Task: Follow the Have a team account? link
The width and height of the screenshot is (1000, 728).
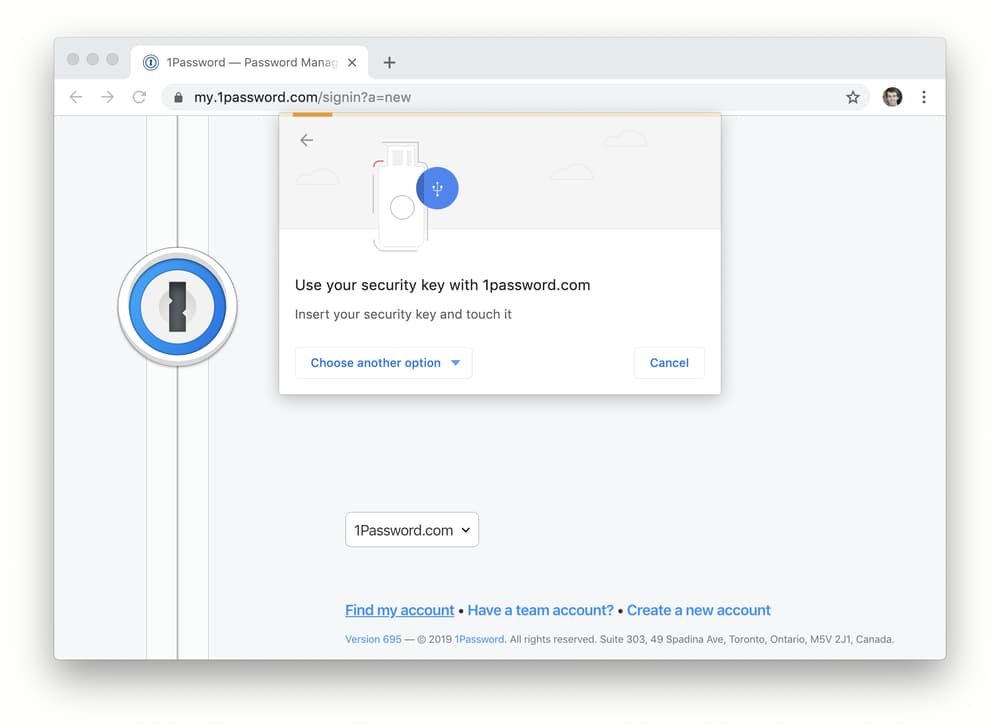Action: 541,610
